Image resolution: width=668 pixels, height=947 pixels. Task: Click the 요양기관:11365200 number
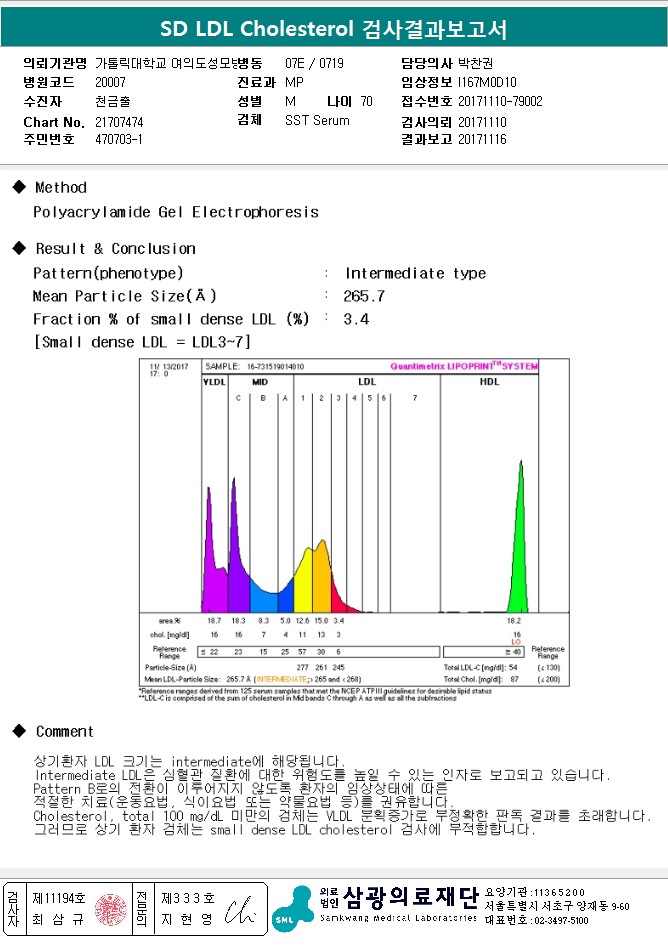coord(535,892)
